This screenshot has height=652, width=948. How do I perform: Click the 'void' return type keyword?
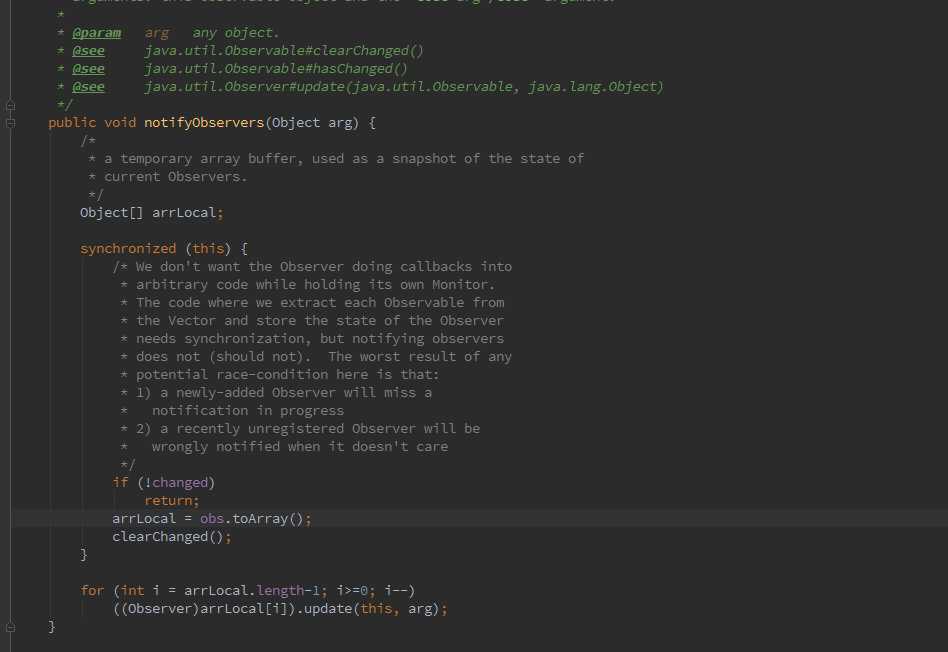click(120, 123)
